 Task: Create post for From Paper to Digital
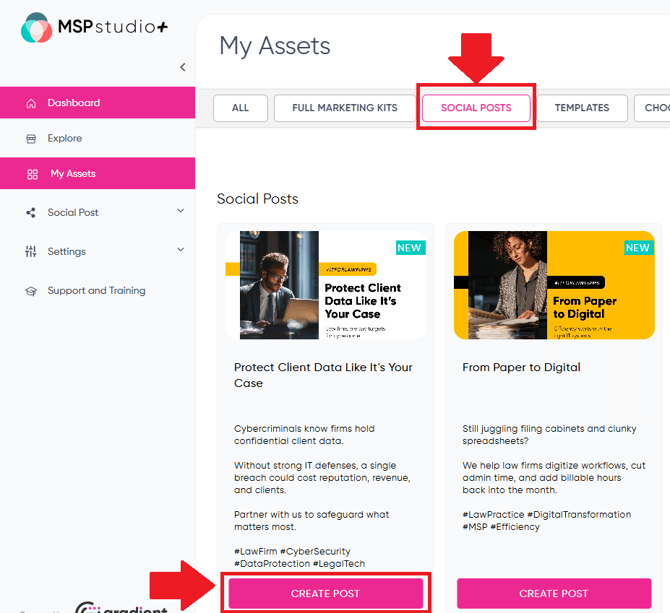coord(553,593)
